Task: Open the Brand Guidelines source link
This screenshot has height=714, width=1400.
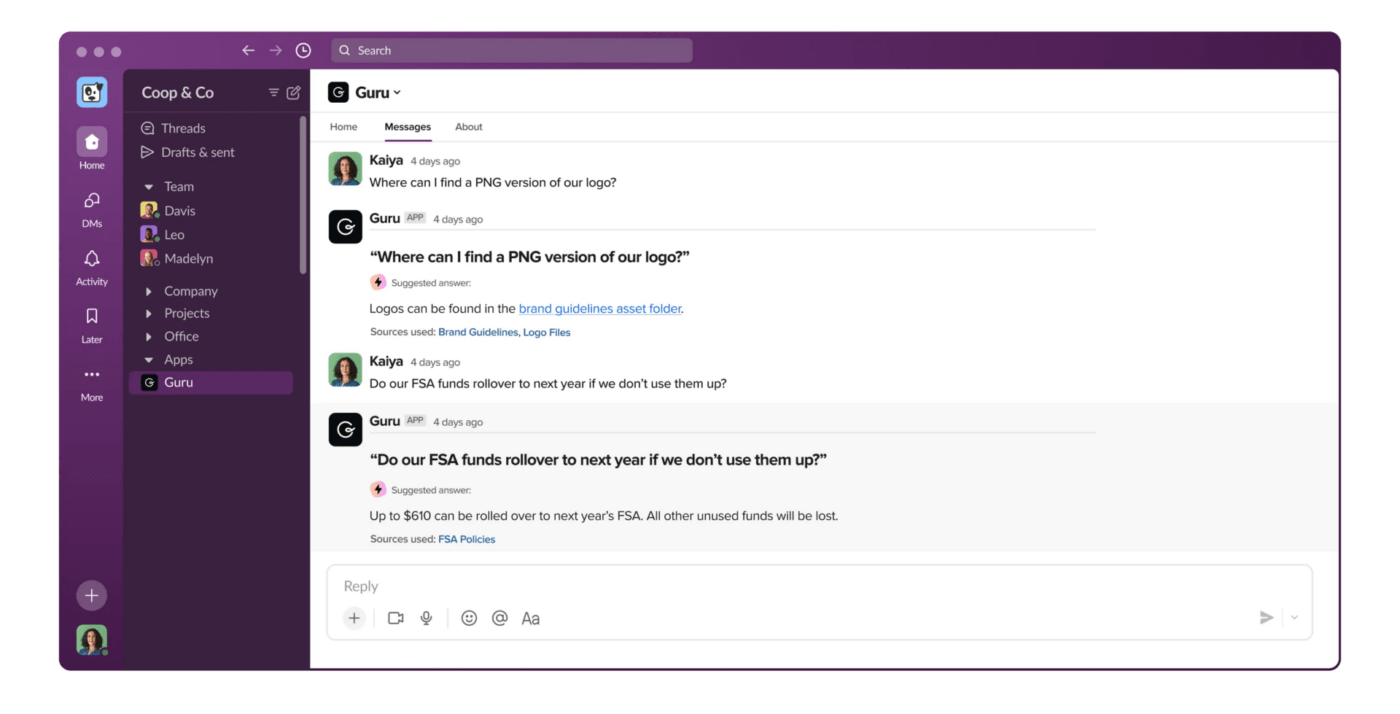Action: click(x=478, y=332)
